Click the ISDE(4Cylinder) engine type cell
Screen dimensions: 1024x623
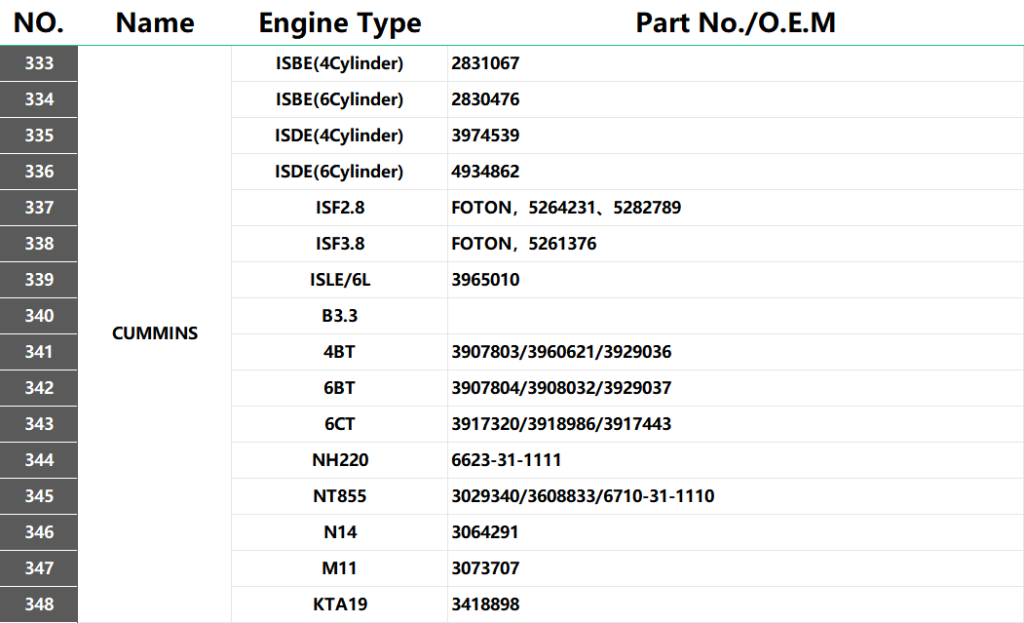340,135
